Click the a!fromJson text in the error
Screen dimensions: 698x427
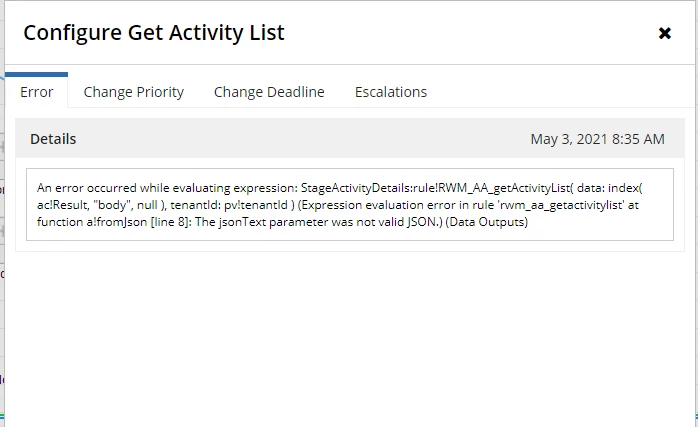tap(120, 222)
